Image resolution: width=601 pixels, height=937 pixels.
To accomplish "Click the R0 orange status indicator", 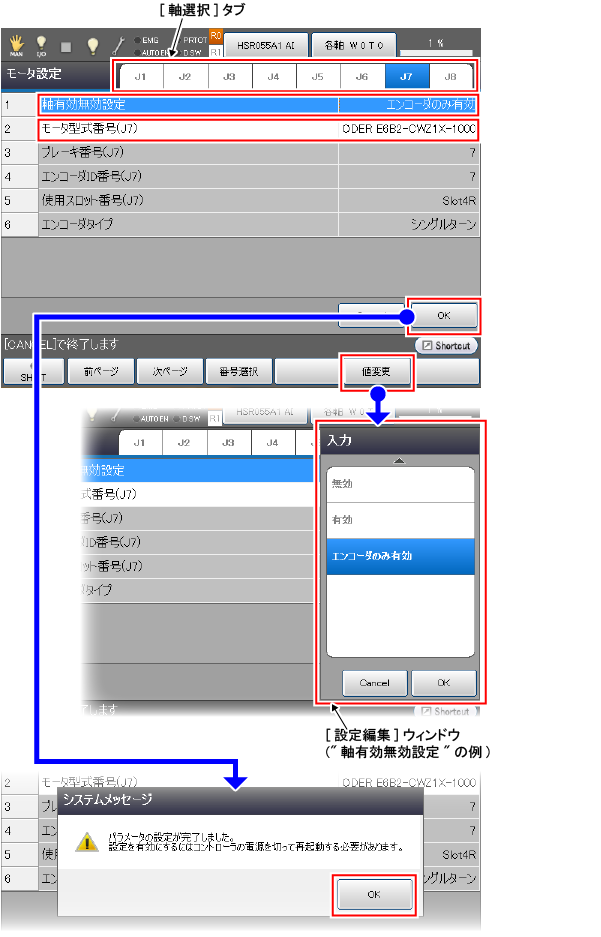I will pos(215,37).
